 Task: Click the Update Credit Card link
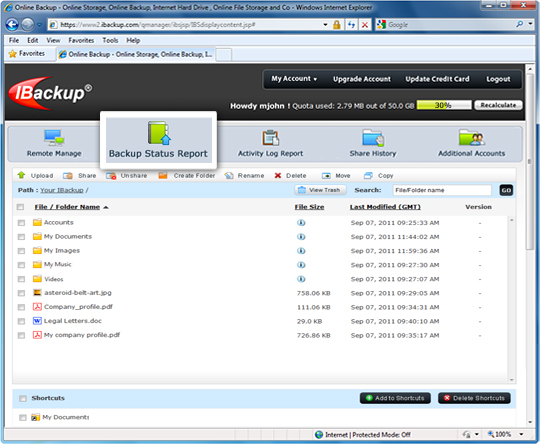437,79
